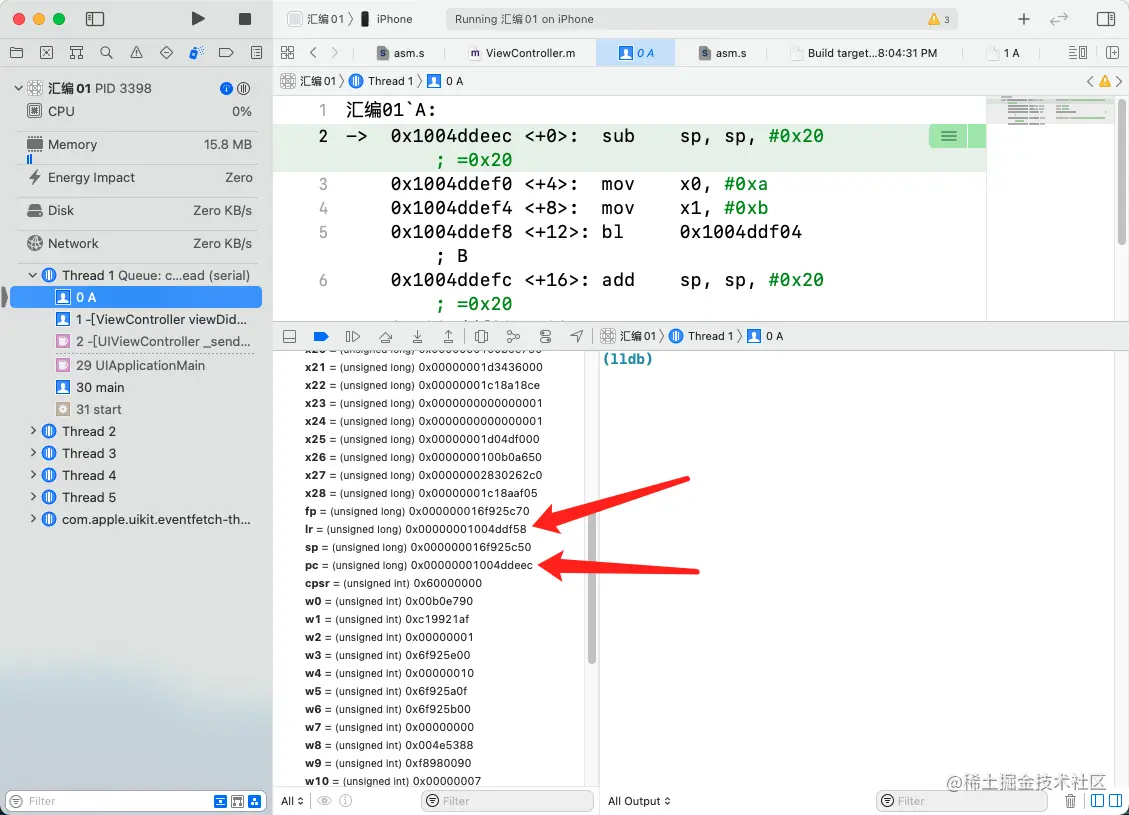Step out of the current function
The height and width of the screenshot is (815, 1129).
[448, 336]
